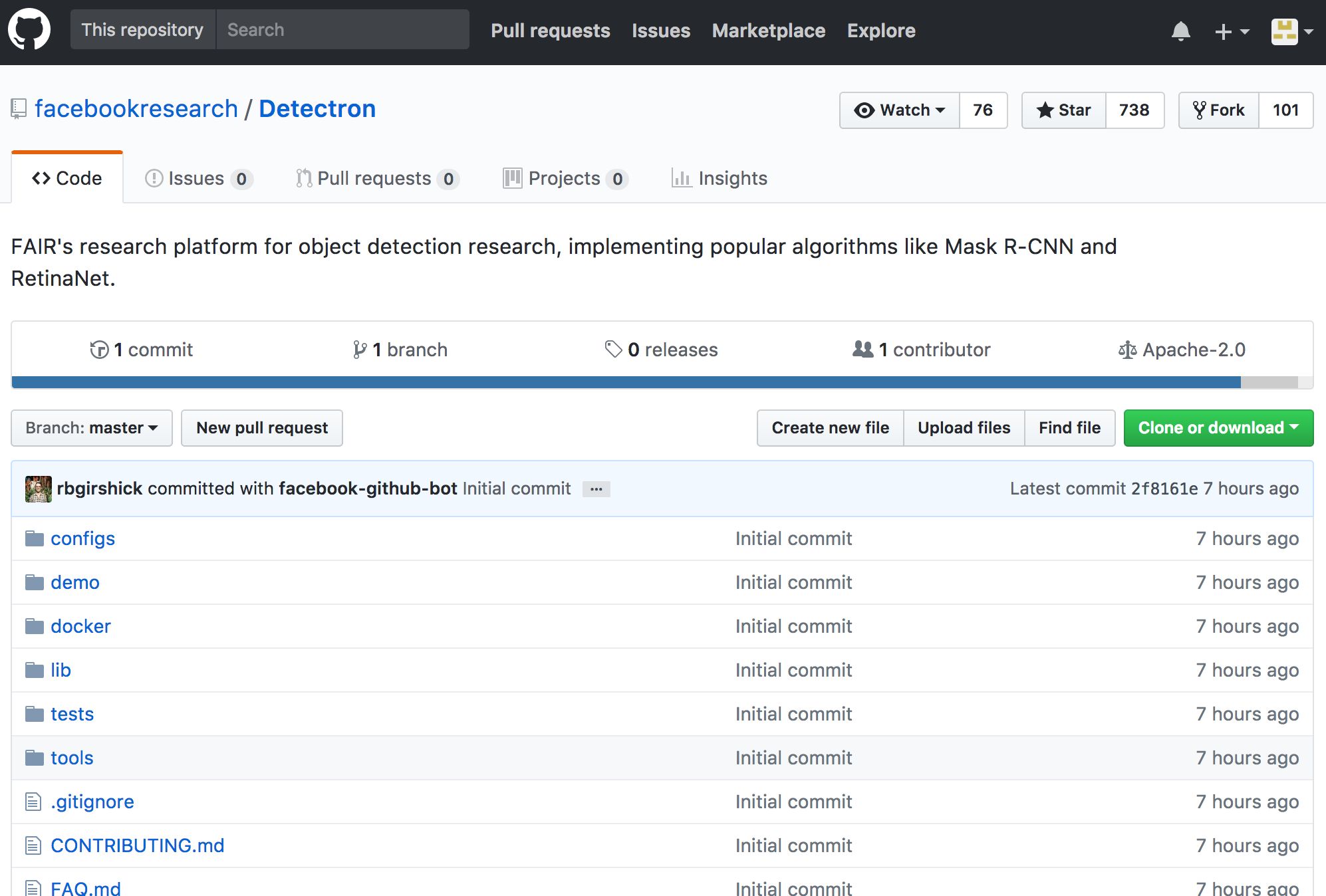Viewport: 1326px width, 896px height.
Task: Click the blue language breakdown bar
Action: [625, 382]
